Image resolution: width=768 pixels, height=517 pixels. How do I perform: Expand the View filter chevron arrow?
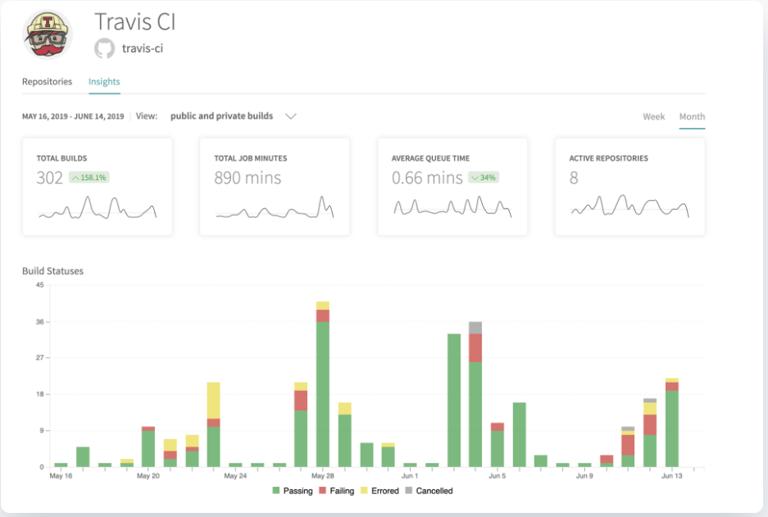(291, 116)
